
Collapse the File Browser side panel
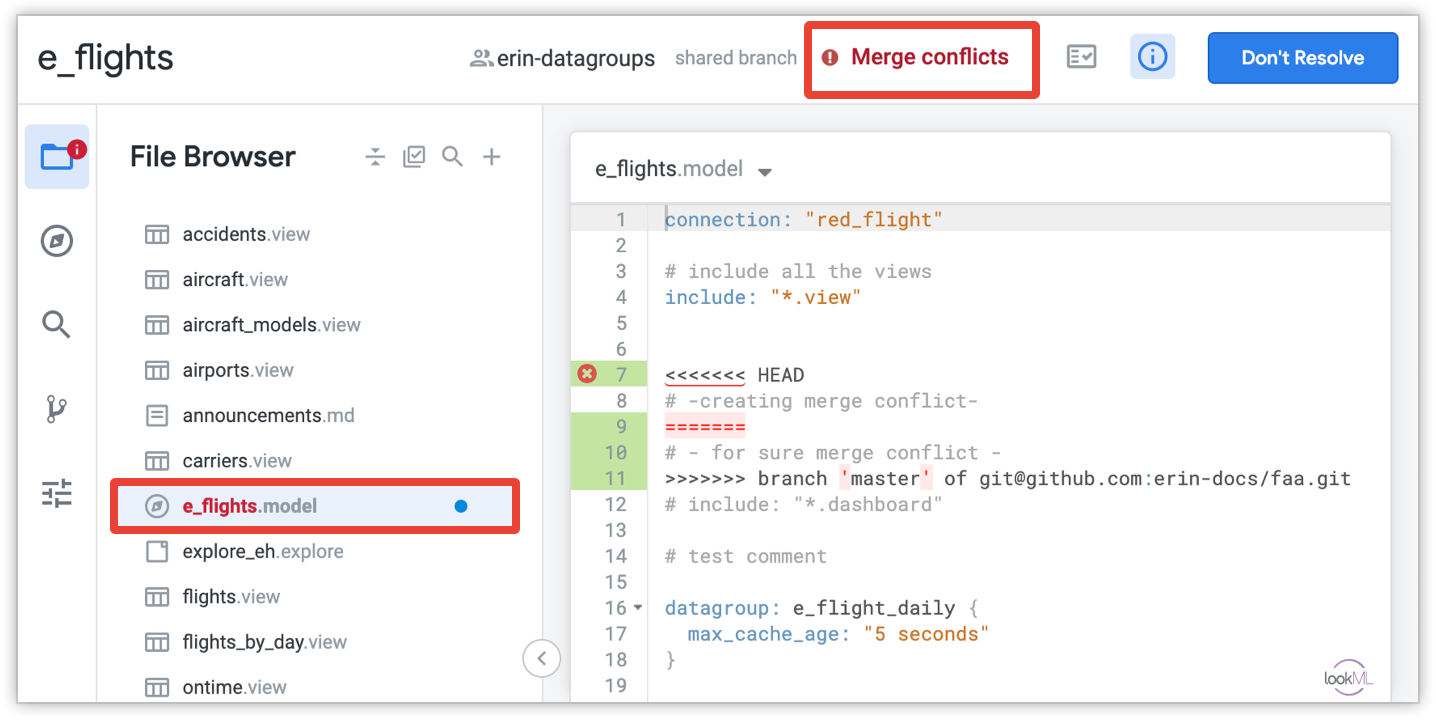pyautogui.click(x=541, y=658)
